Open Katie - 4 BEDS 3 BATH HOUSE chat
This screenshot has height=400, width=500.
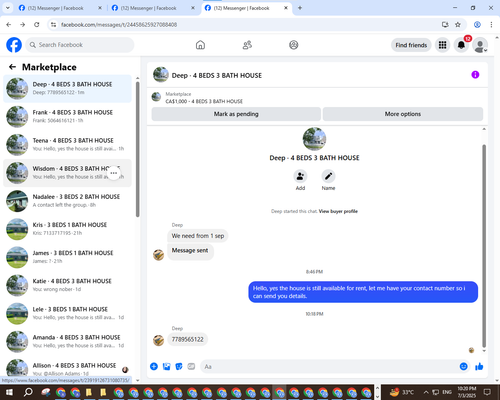(x=67, y=285)
